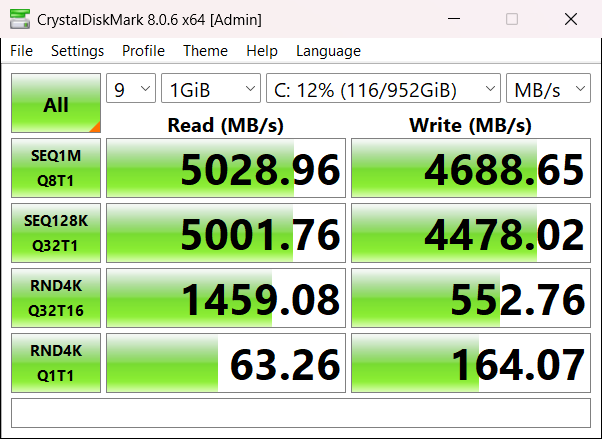Click the RND4K Q32T16 write result 552.76
Screen dimensions: 602x439
(471, 298)
